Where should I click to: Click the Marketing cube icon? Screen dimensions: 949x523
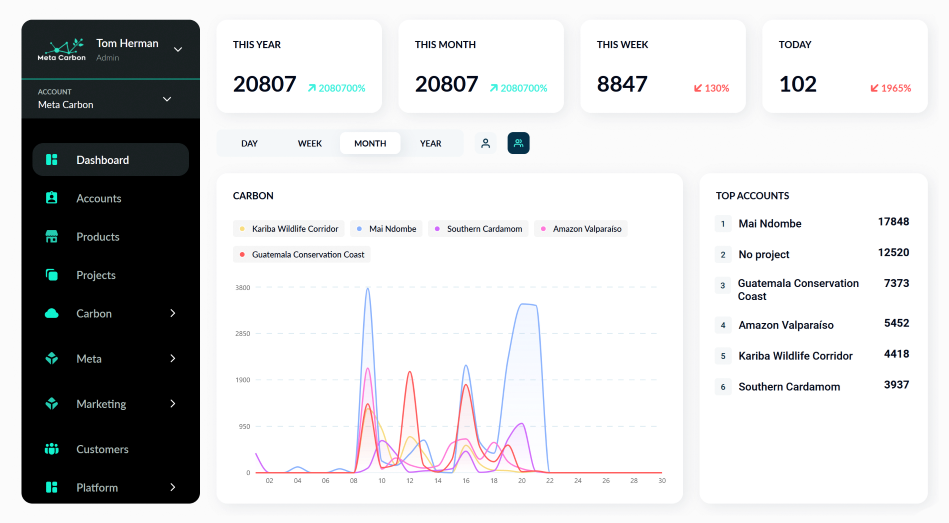pyautogui.click(x=51, y=404)
